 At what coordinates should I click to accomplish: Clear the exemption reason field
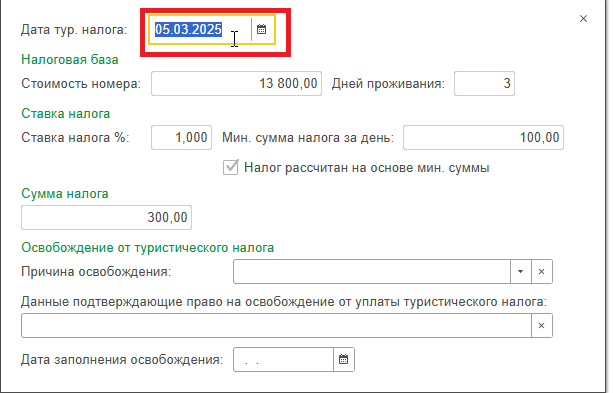[x=541, y=271]
